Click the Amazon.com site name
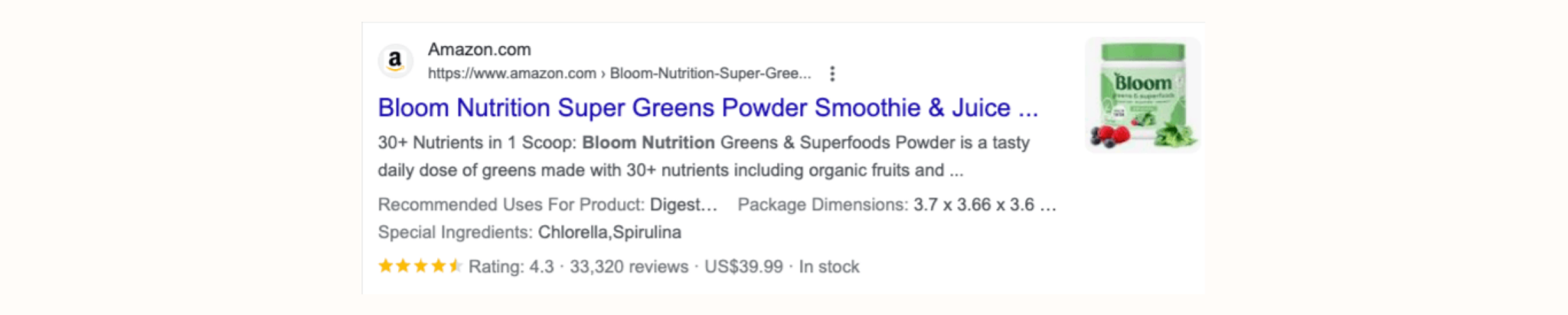This screenshot has height=315, width=1568. click(479, 50)
